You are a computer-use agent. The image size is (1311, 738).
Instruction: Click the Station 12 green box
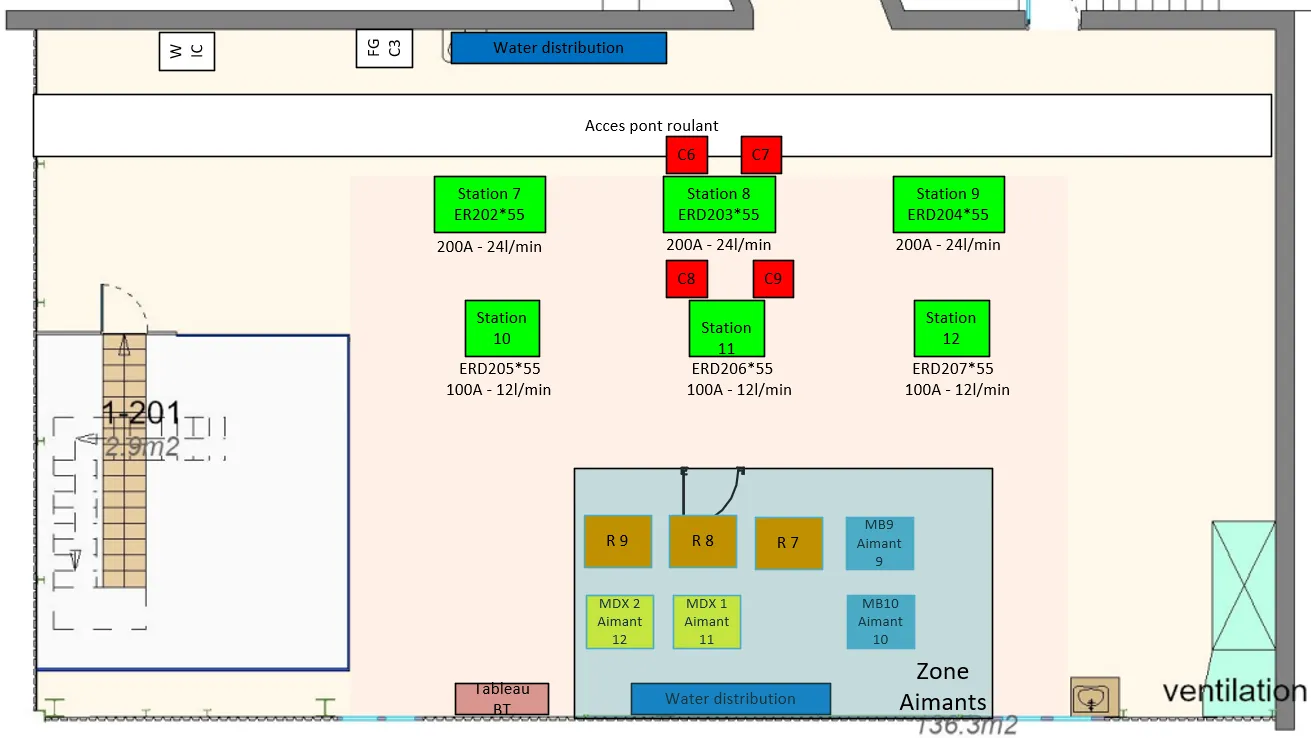pos(951,328)
